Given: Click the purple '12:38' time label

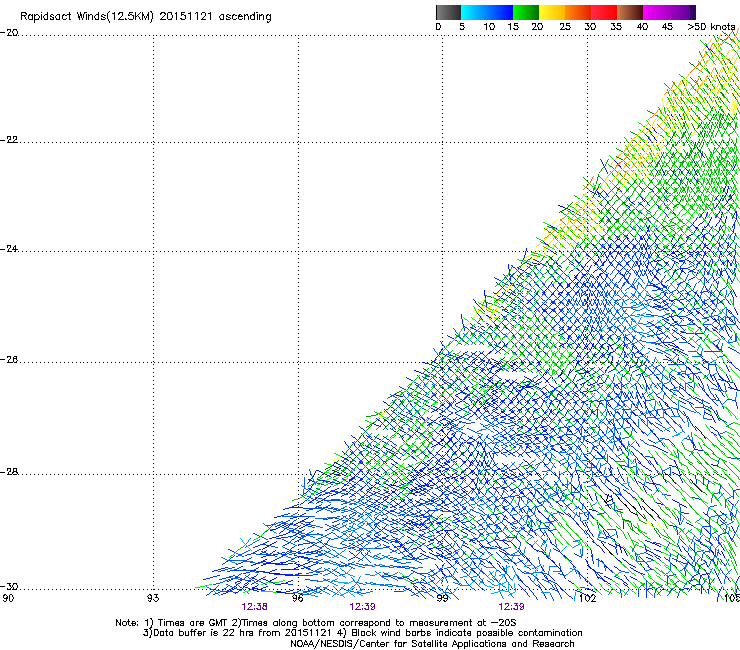Looking at the screenshot, I should click(x=254, y=607).
